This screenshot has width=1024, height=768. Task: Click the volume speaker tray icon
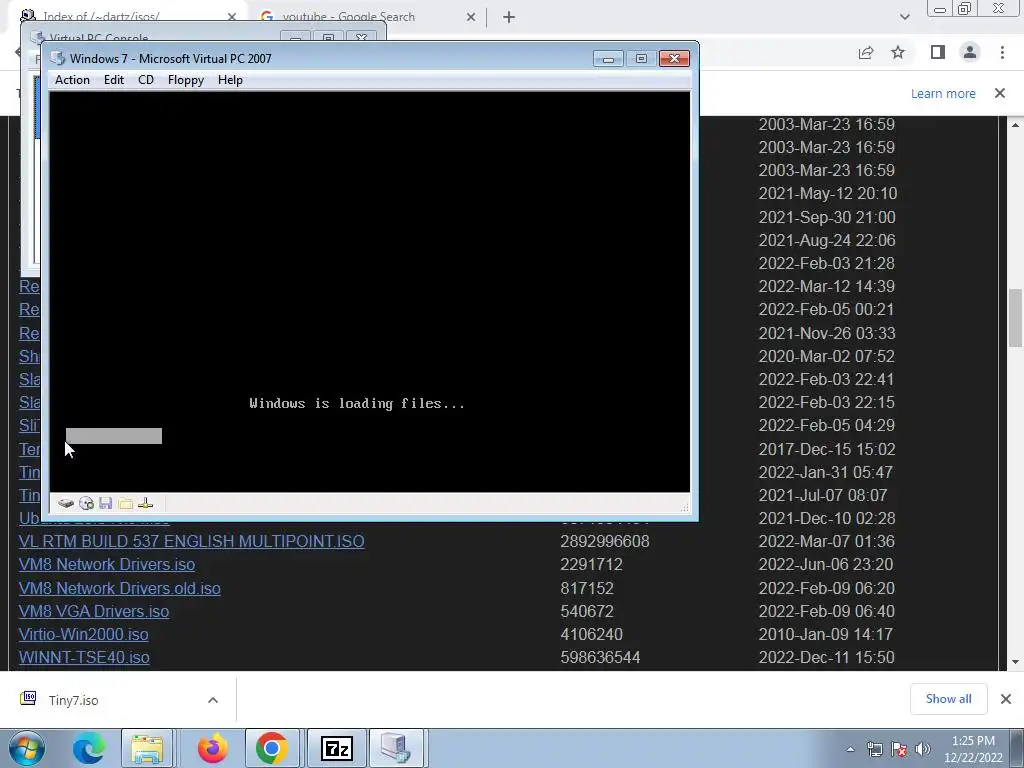923,749
